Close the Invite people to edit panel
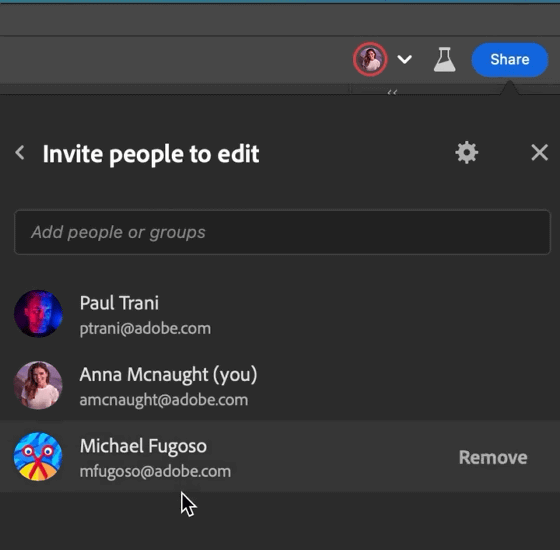Viewport: 560px width, 550px height. coord(539,153)
